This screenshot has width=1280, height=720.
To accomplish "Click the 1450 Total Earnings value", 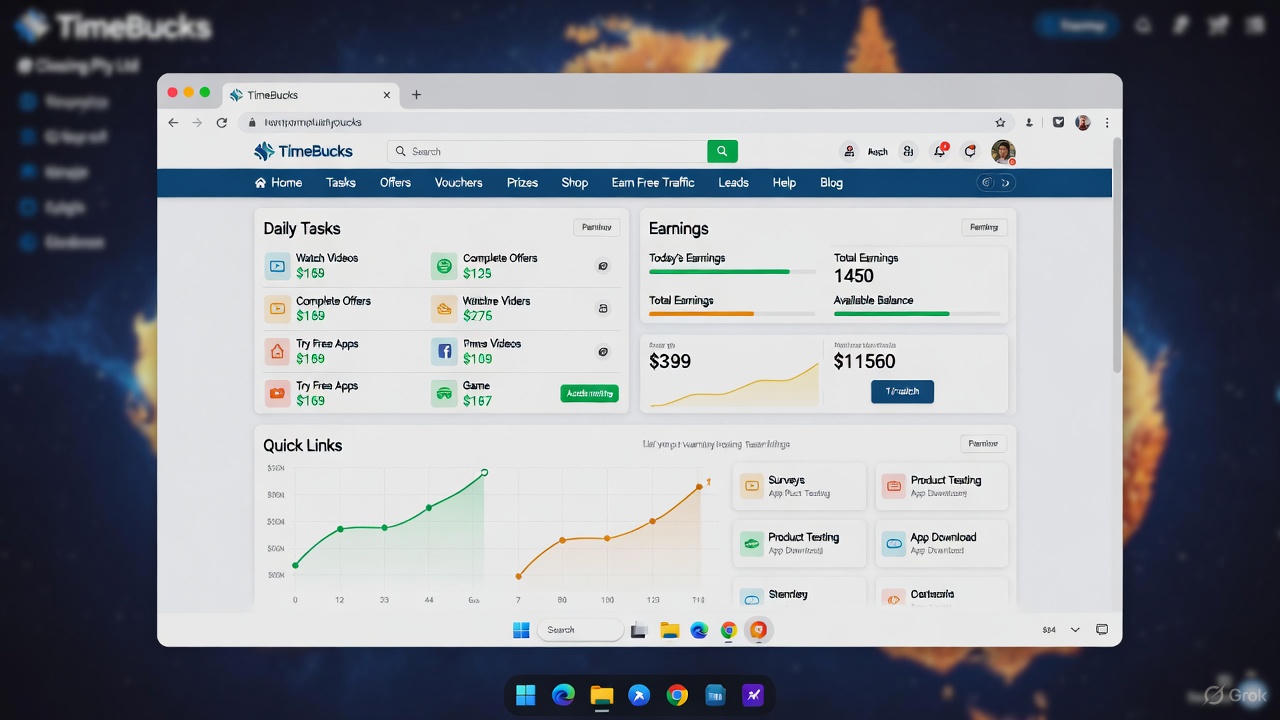I will click(854, 276).
